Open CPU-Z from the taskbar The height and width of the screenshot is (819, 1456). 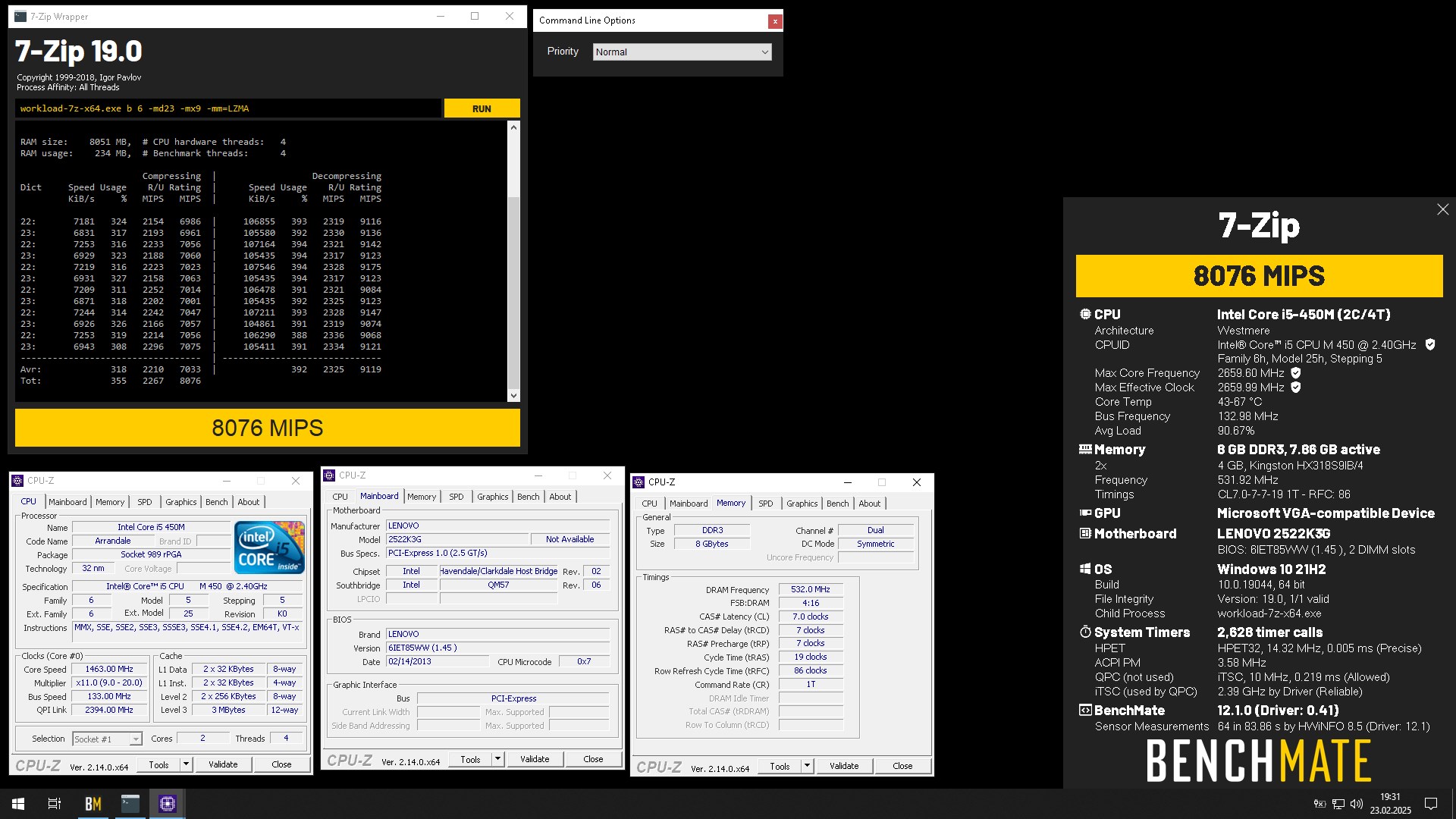click(168, 804)
